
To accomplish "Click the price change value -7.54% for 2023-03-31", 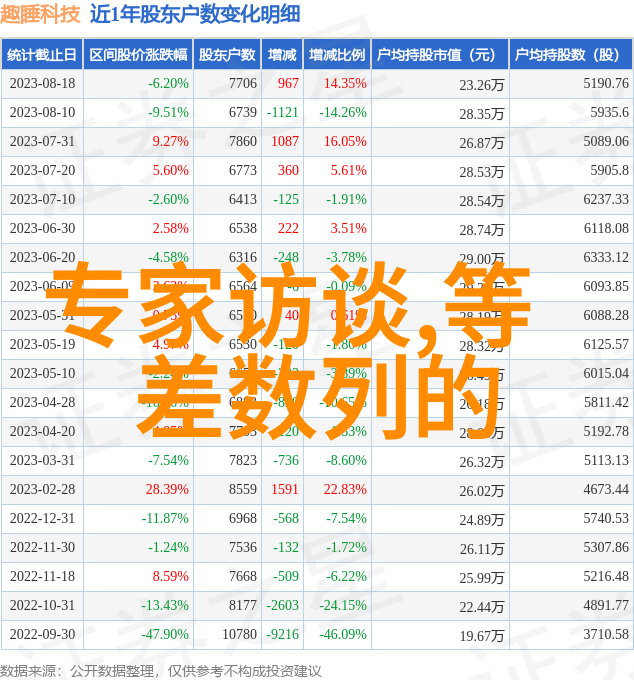I will pos(168,461).
